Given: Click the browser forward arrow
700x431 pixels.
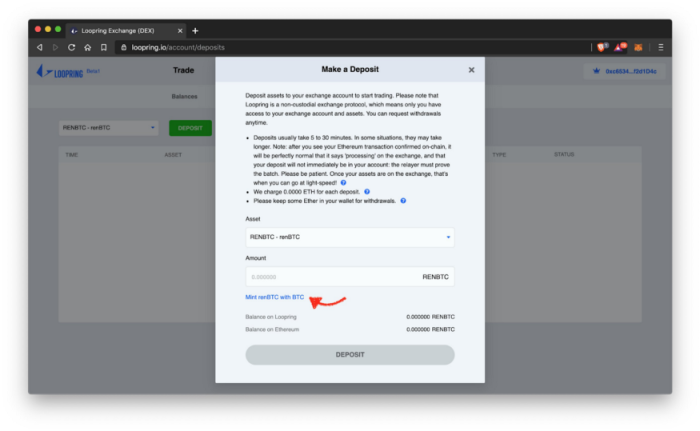Looking at the screenshot, I should pos(55,47).
